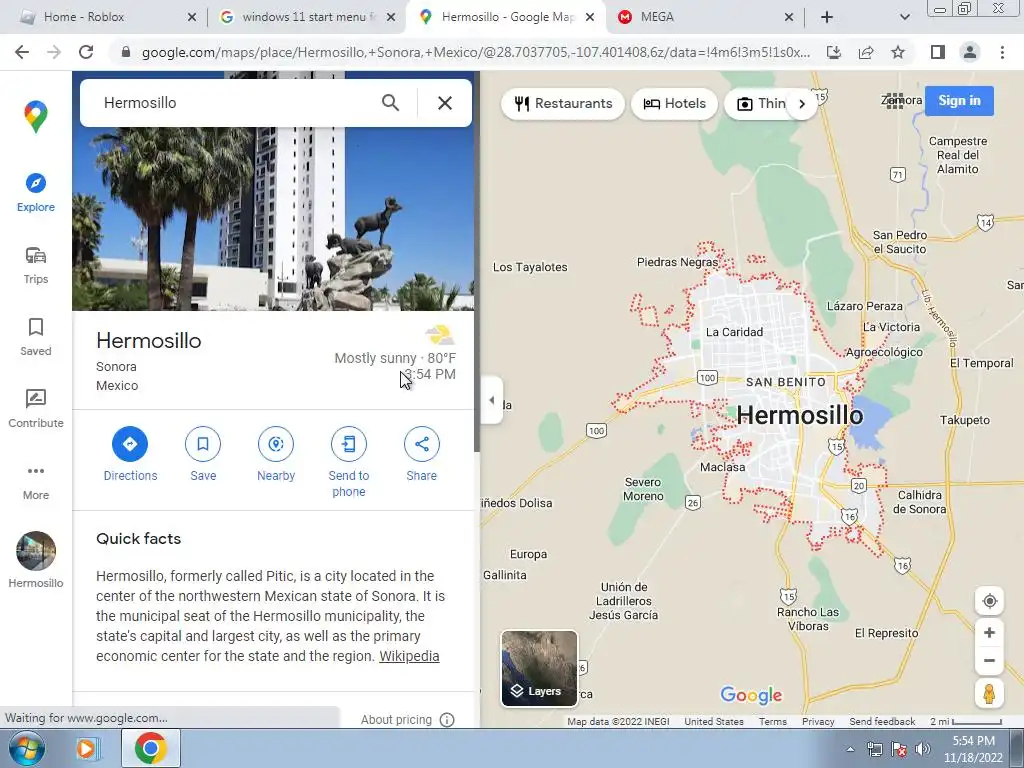
Task: Open the Explore sidebar item
Action: click(x=36, y=193)
